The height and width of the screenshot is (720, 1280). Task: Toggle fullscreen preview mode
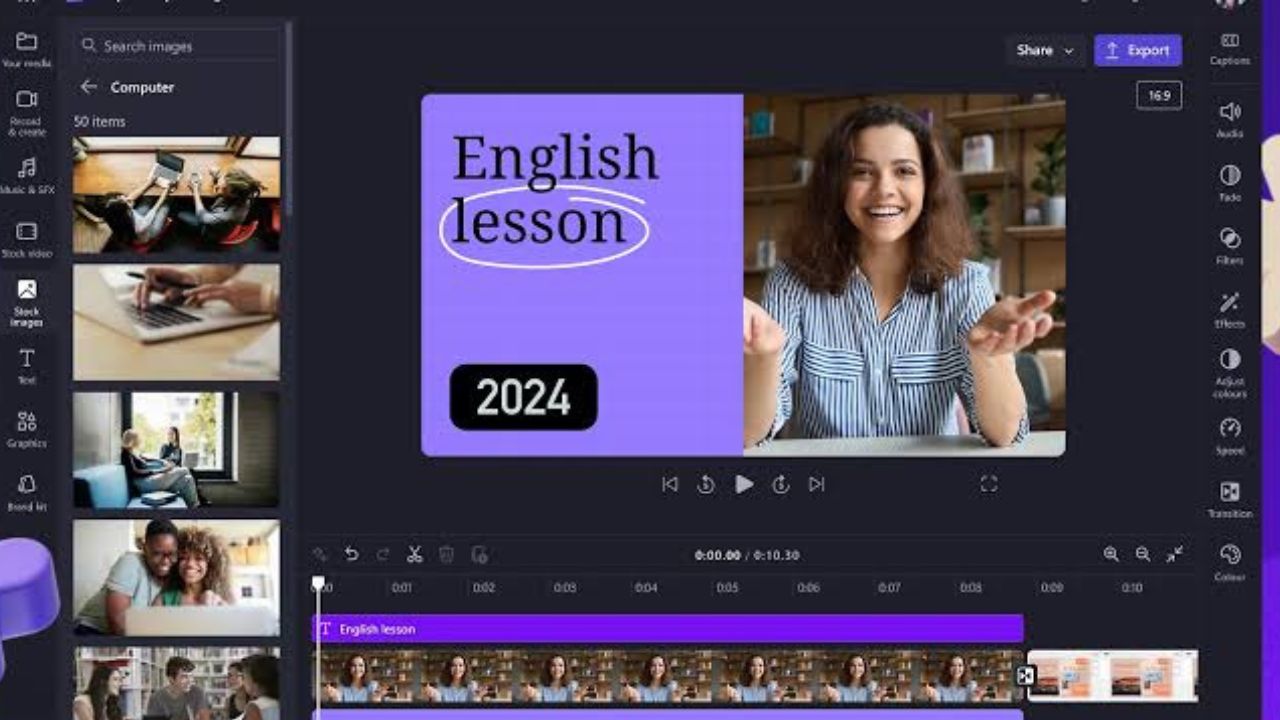coord(989,484)
